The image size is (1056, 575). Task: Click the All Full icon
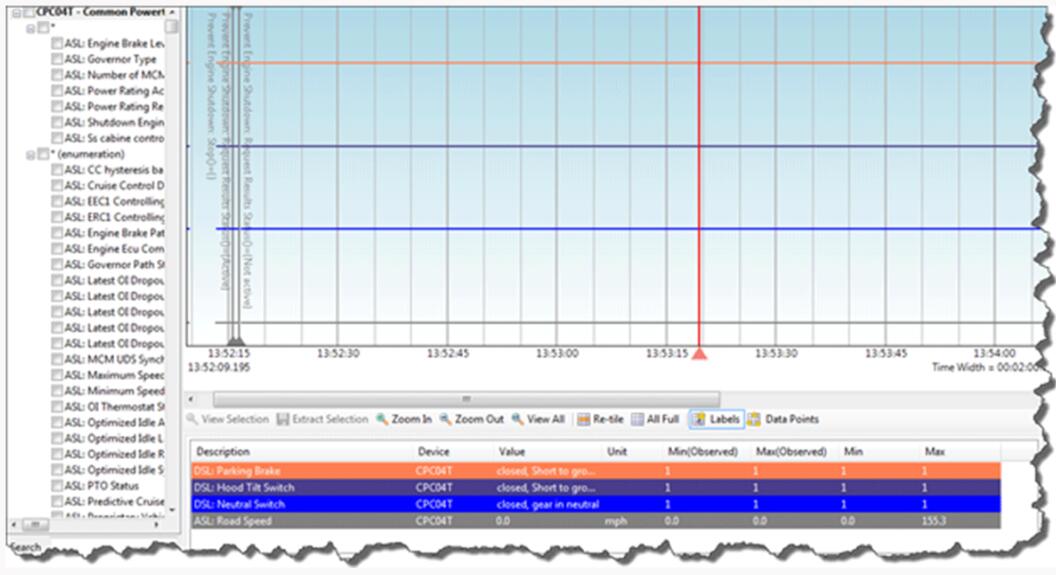point(637,420)
